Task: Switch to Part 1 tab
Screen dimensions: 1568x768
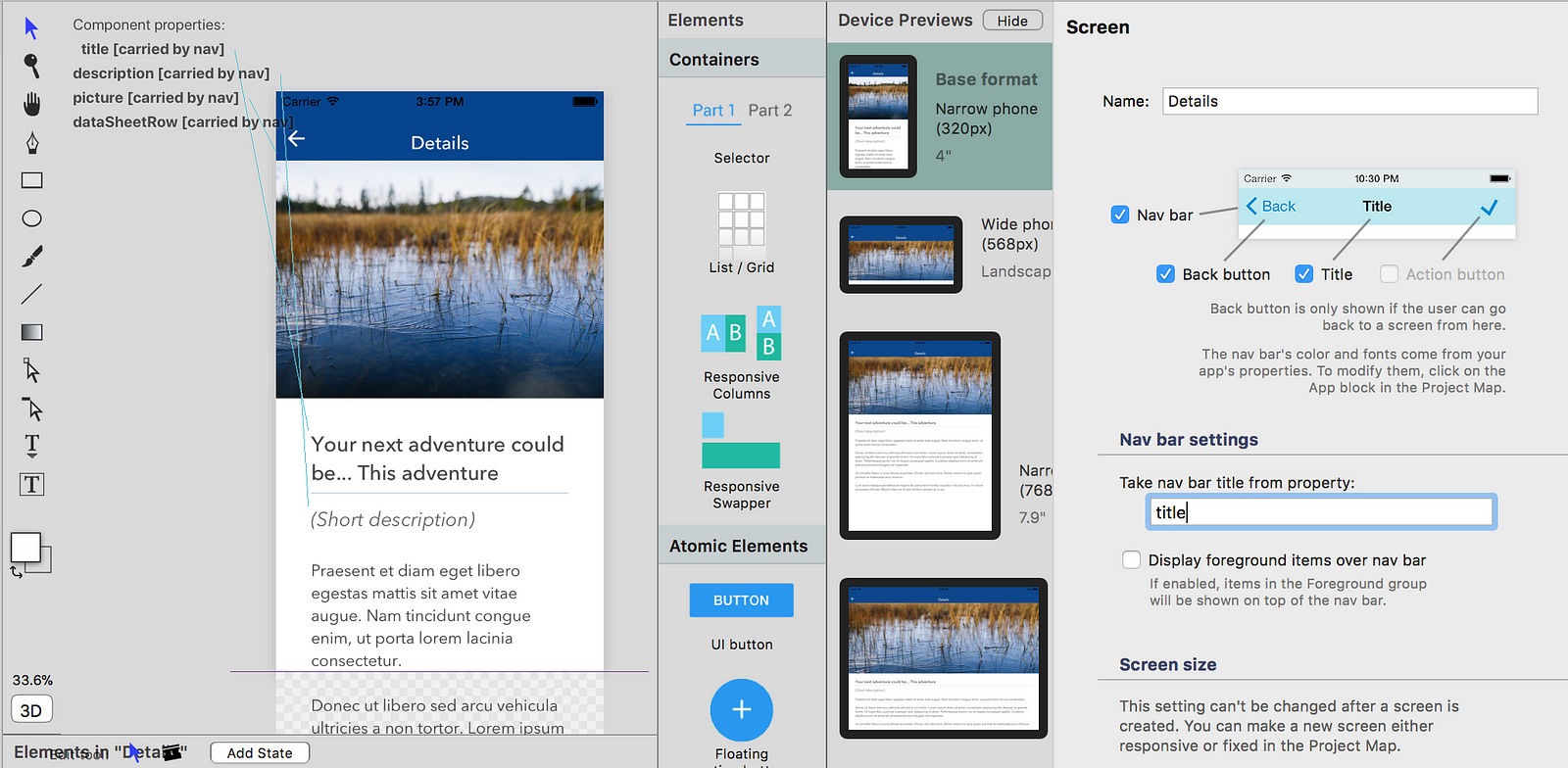Action: [x=713, y=111]
